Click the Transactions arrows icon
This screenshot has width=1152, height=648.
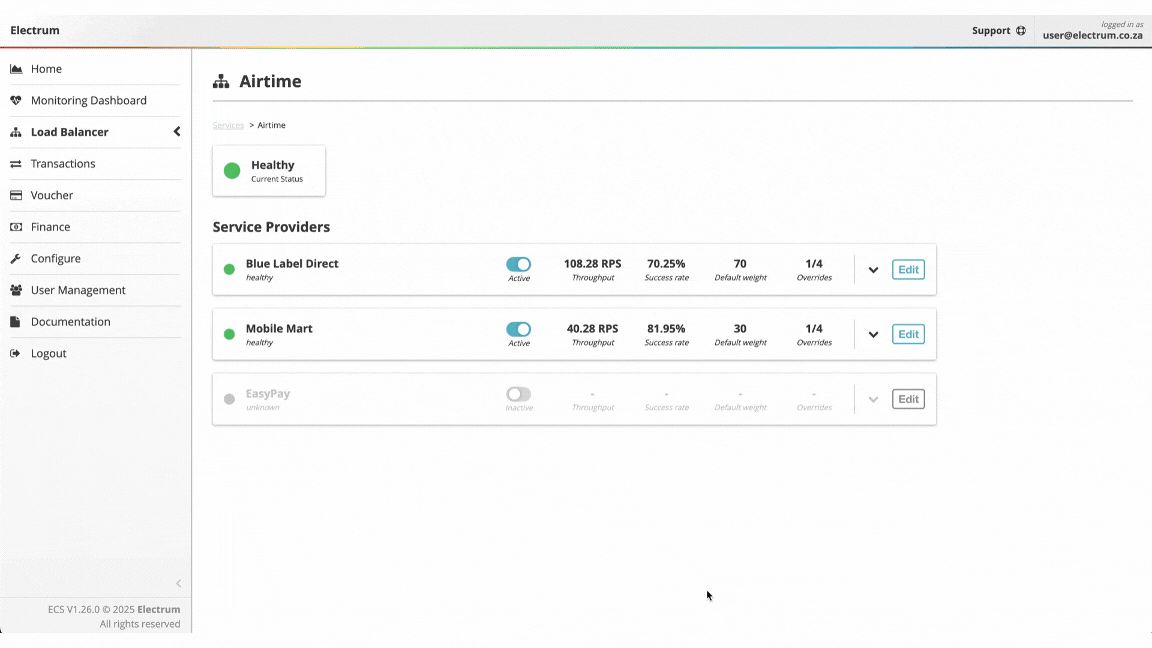tap(16, 164)
